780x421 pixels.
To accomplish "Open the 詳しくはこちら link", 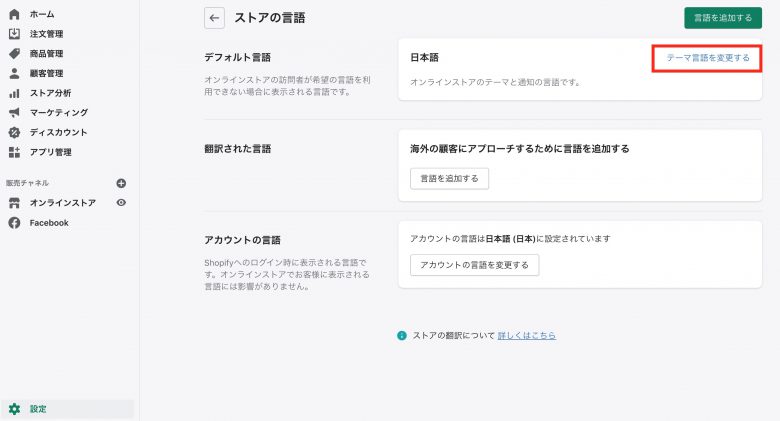I will [x=527, y=335].
